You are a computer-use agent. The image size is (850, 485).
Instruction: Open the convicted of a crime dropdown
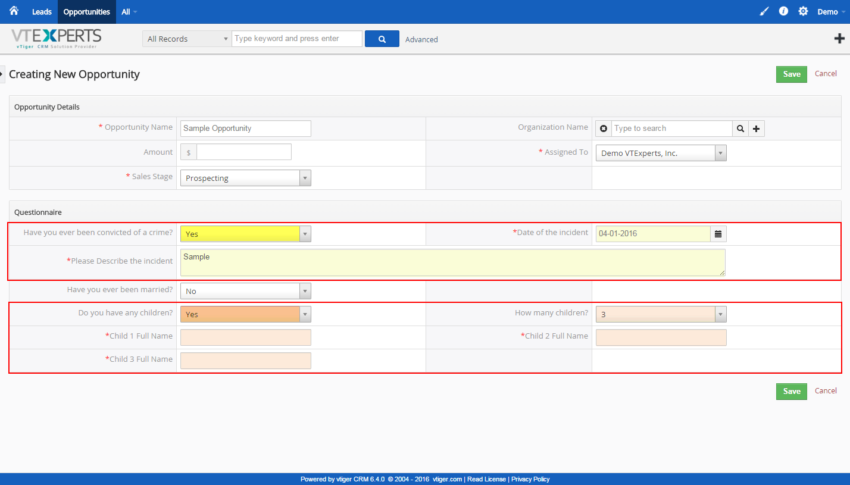pos(246,234)
